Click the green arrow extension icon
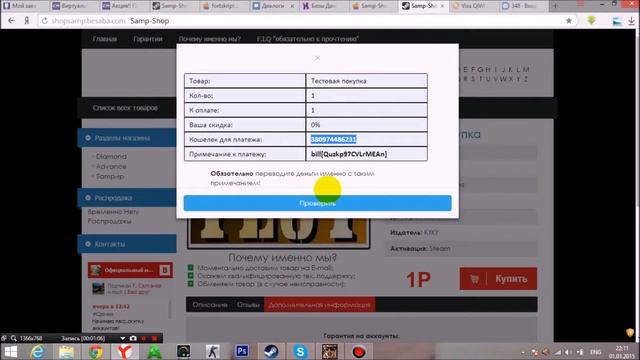 (591, 20)
